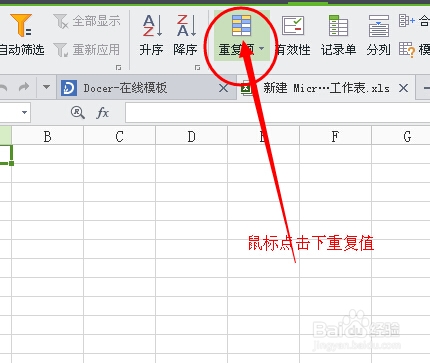430x363 pixels.
Task: Click the undo arrow
Action: (3, 87)
